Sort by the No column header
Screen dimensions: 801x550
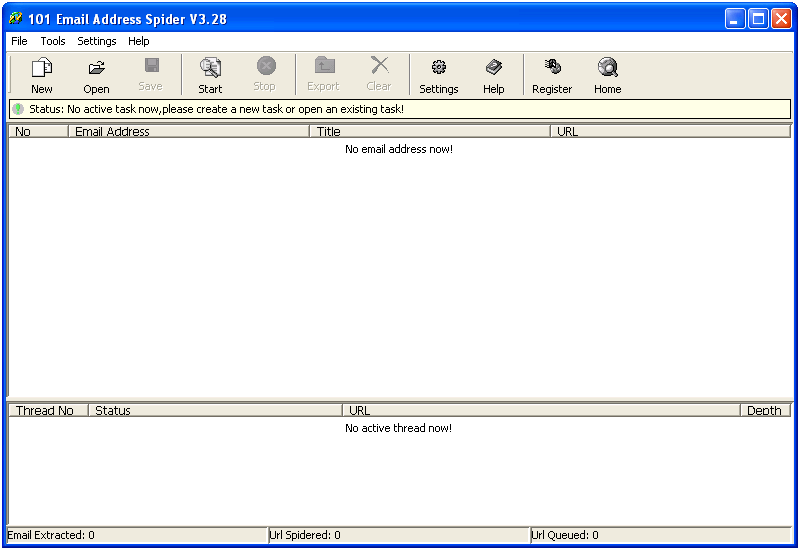[x=38, y=131]
